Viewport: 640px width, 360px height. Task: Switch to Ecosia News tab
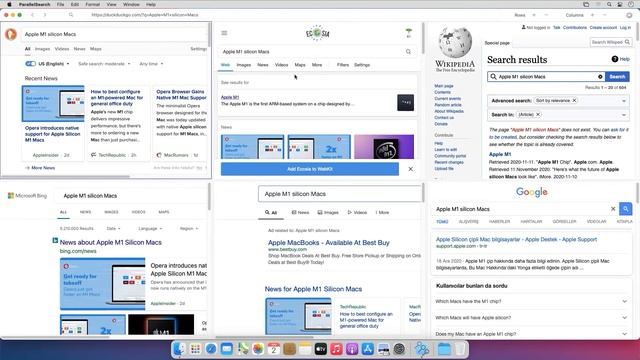tap(262, 65)
